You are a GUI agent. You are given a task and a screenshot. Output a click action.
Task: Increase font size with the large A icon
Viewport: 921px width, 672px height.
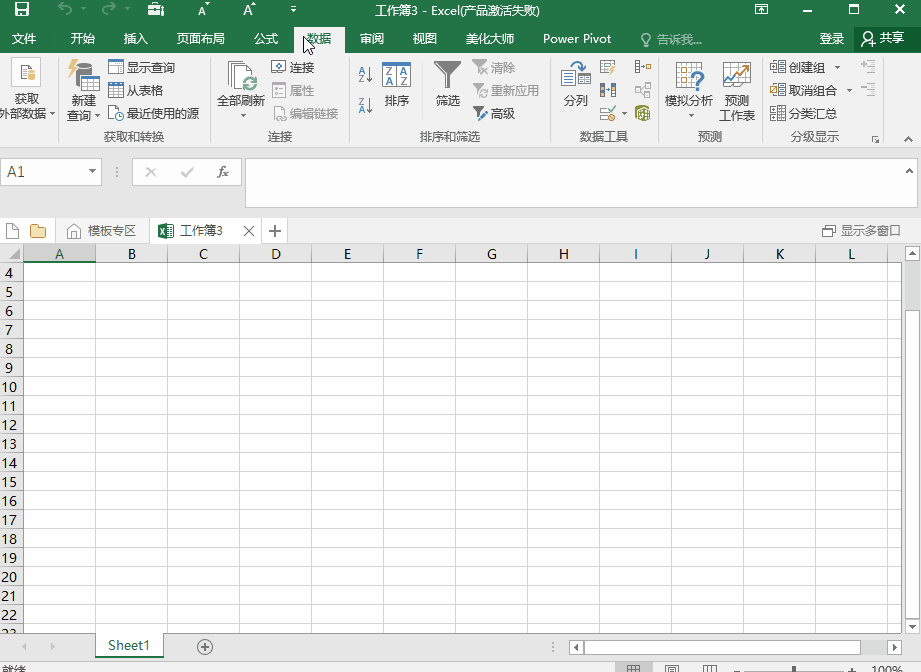click(249, 9)
